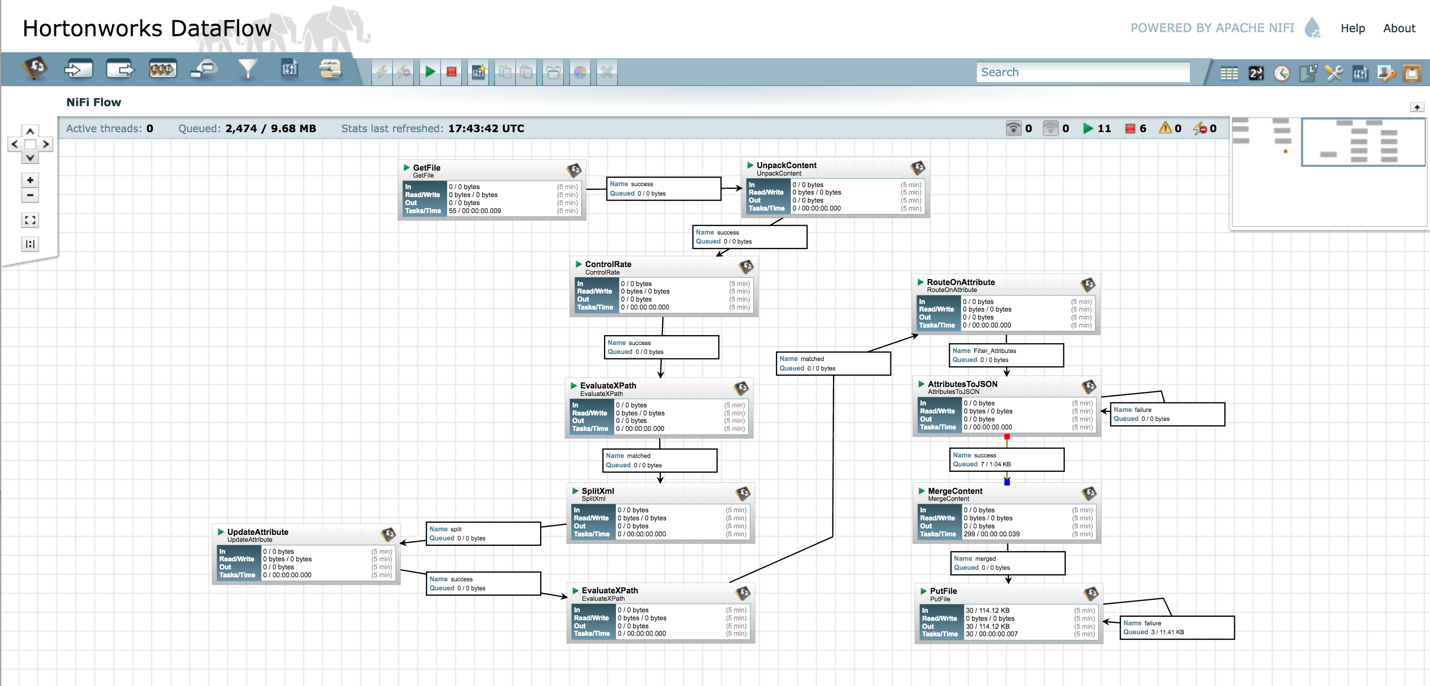Select the Input Port icon in the toolbar
This screenshot has height=686, width=1430.
coord(78,69)
